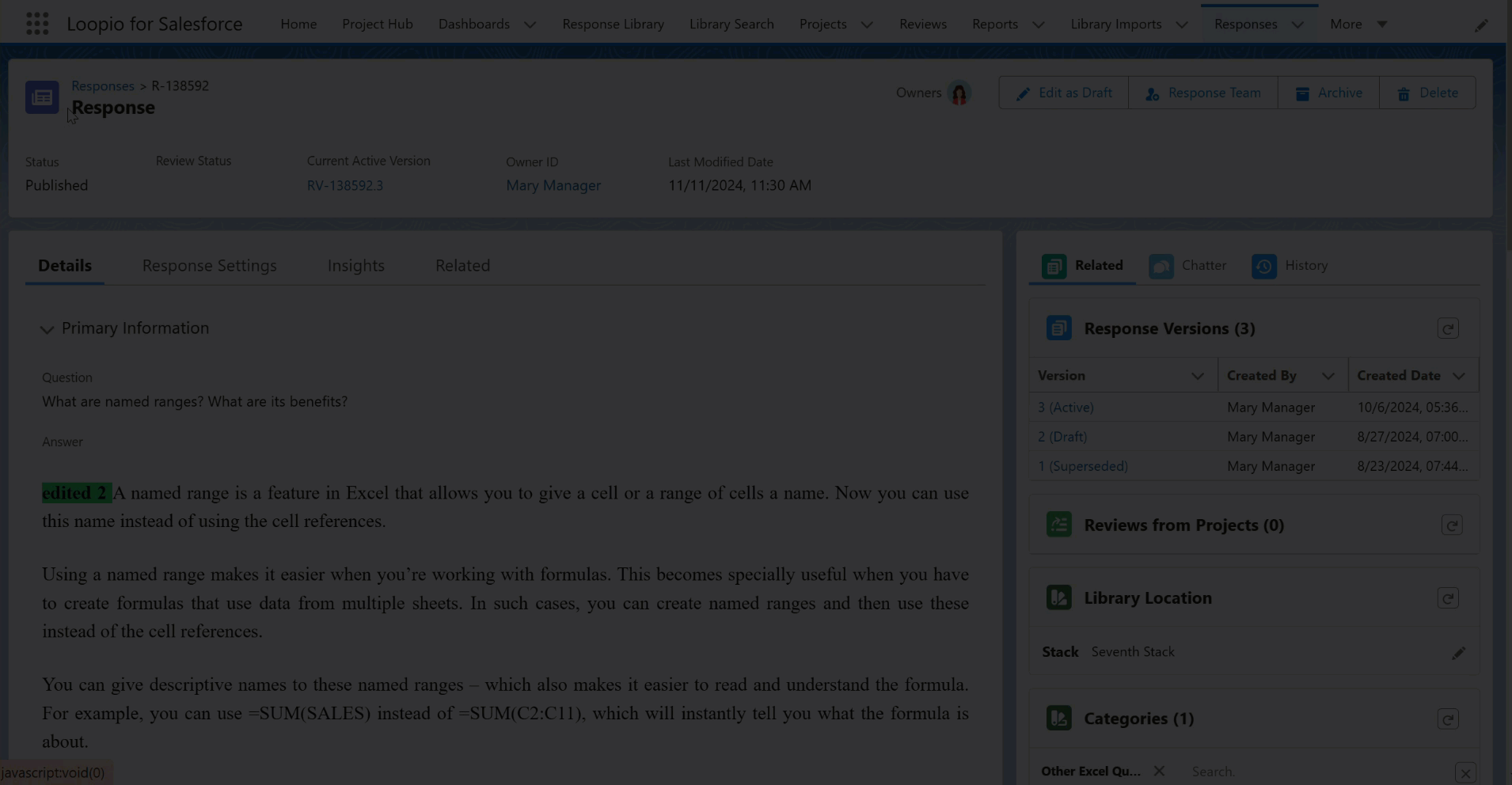Screen dimensions: 1512x785
Task: Open the RV-138592.3 version link
Action: 344,185
